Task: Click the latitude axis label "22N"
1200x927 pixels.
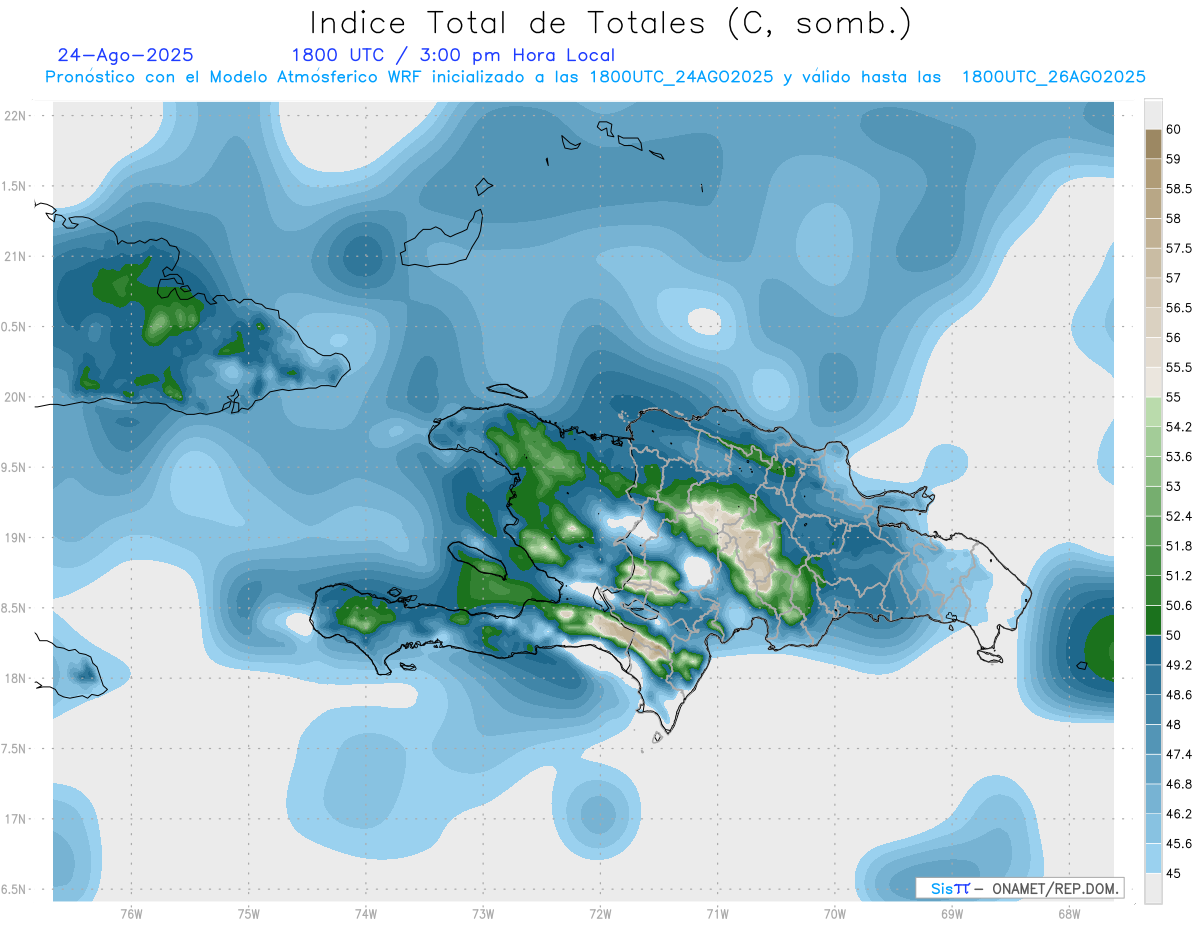Action: (x=15, y=116)
